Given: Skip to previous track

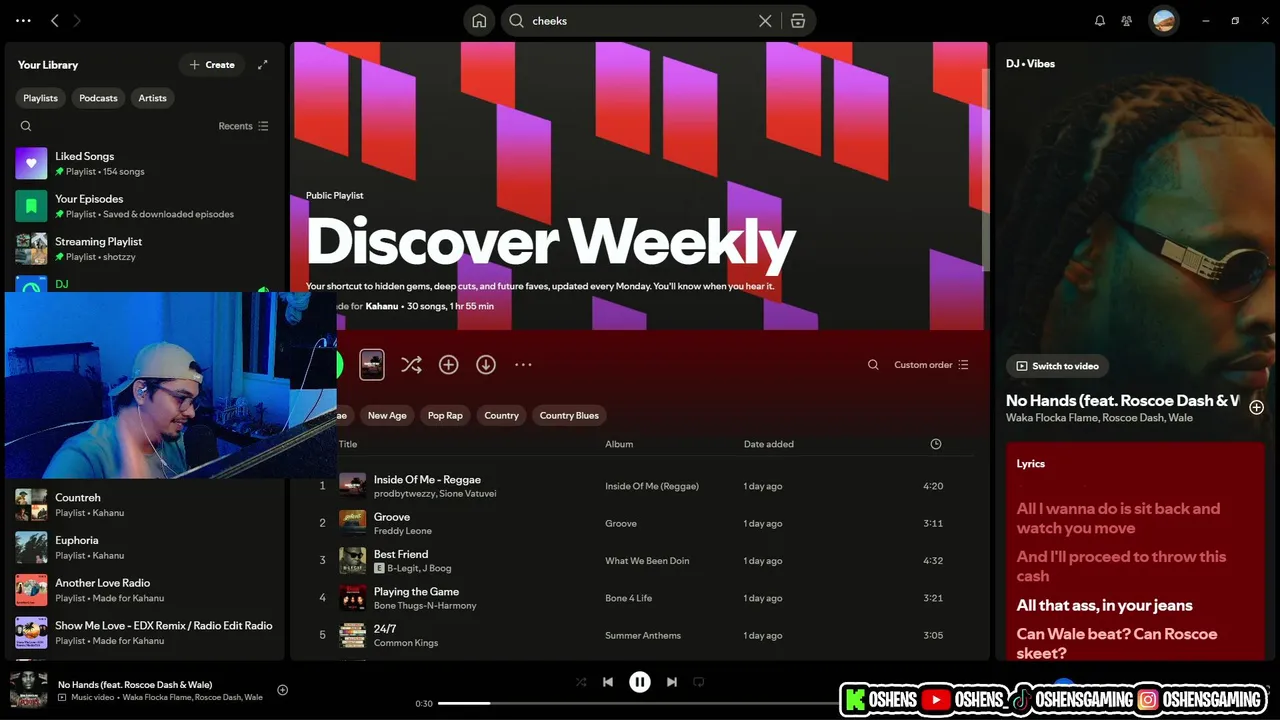Looking at the screenshot, I should point(608,682).
